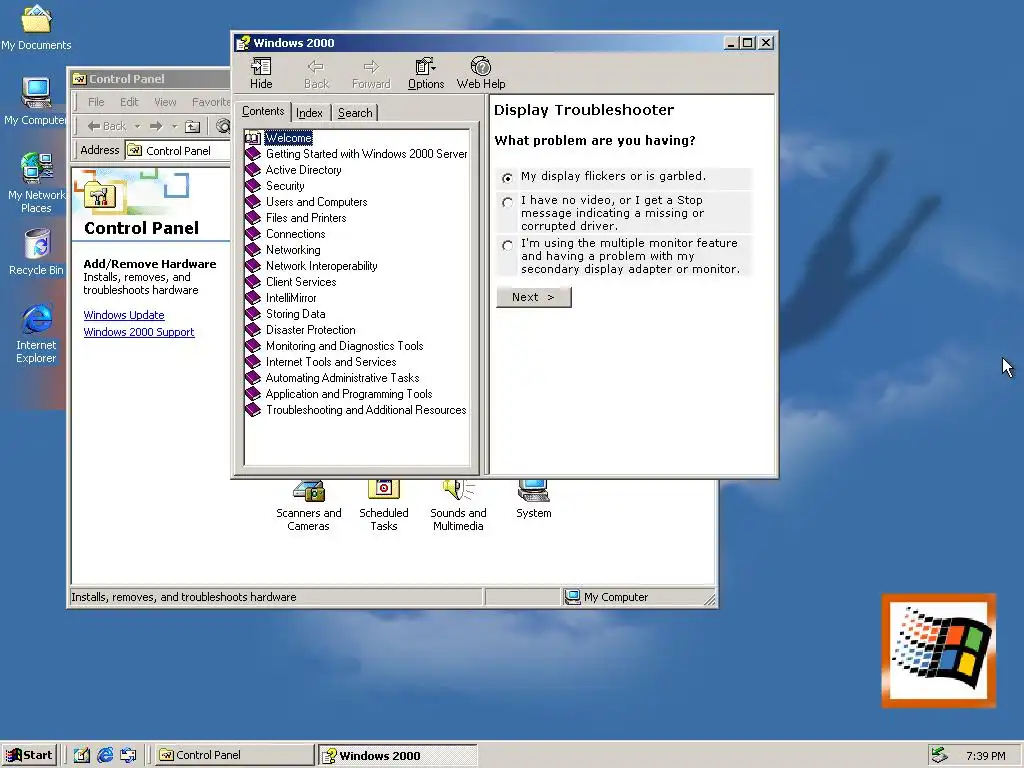Click the Outlook Express quick launch icon
Screen dimensions: 1024x768
(128, 755)
